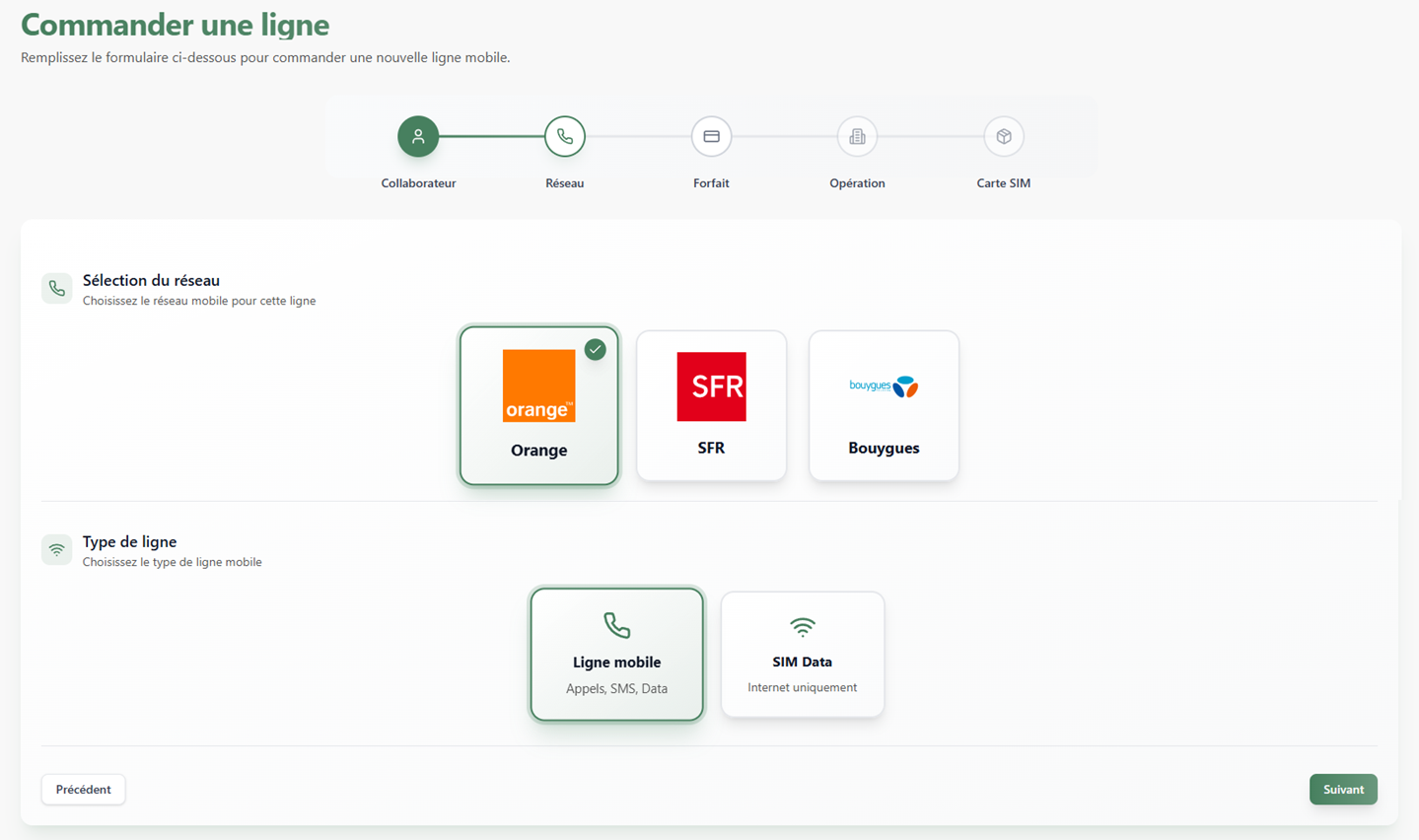Click the Forfait step card icon
The width and height of the screenshot is (1419, 840).
[711, 136]
